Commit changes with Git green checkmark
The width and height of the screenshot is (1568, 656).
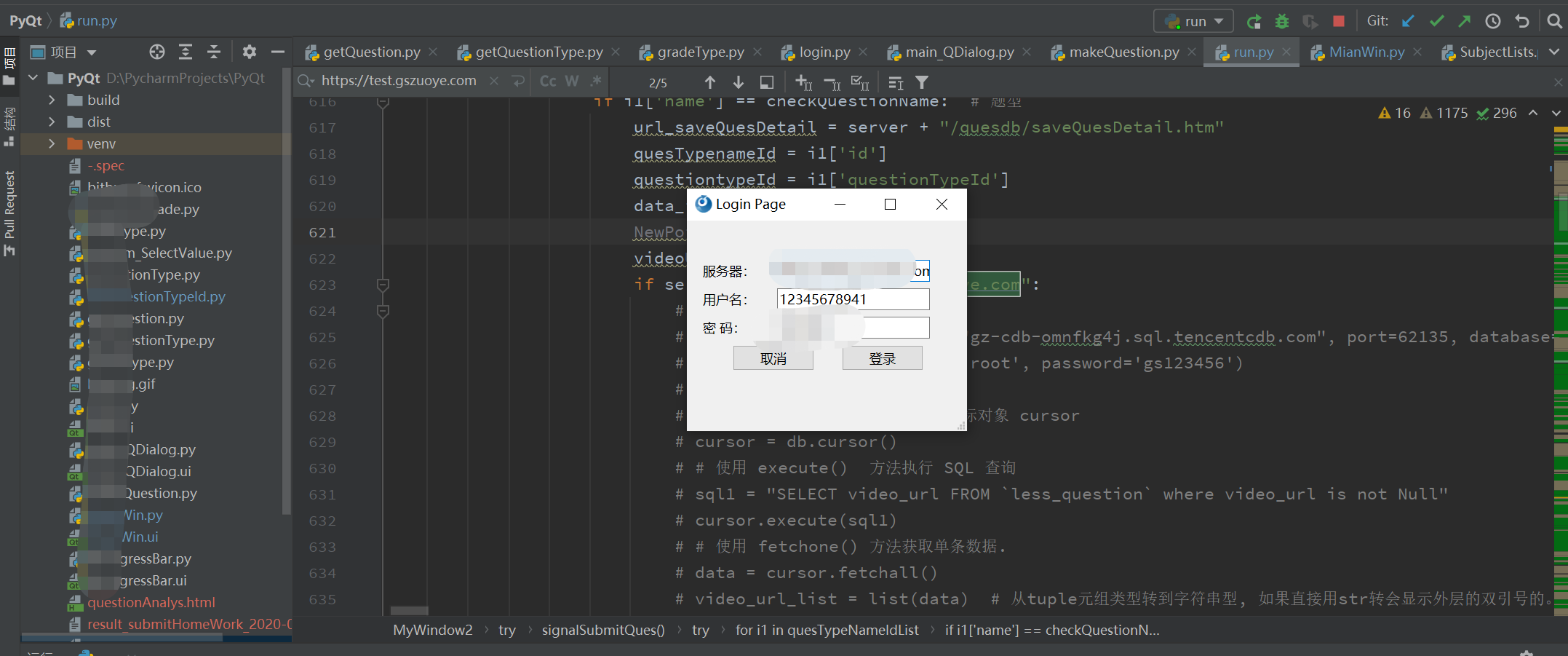[1436, 21]
